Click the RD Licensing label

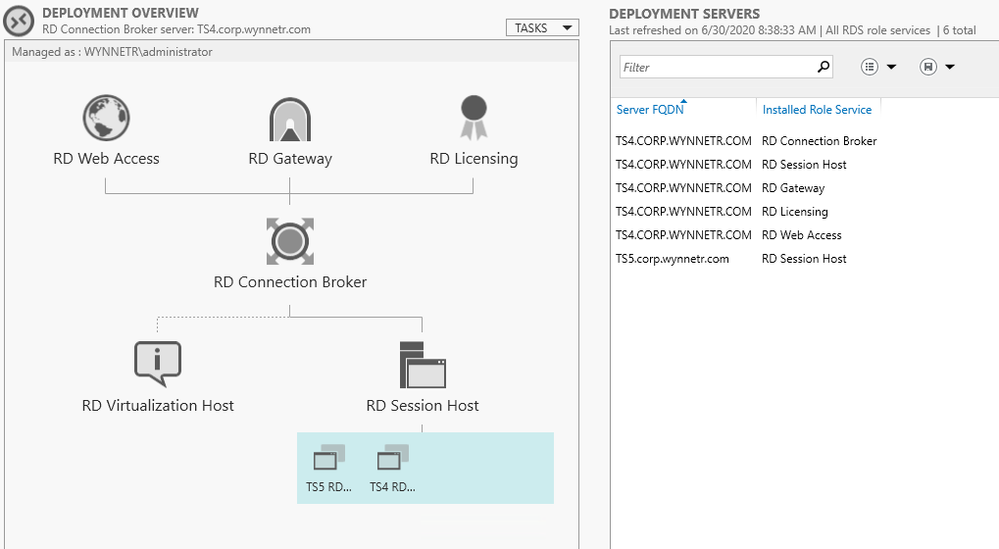point(473,159)
